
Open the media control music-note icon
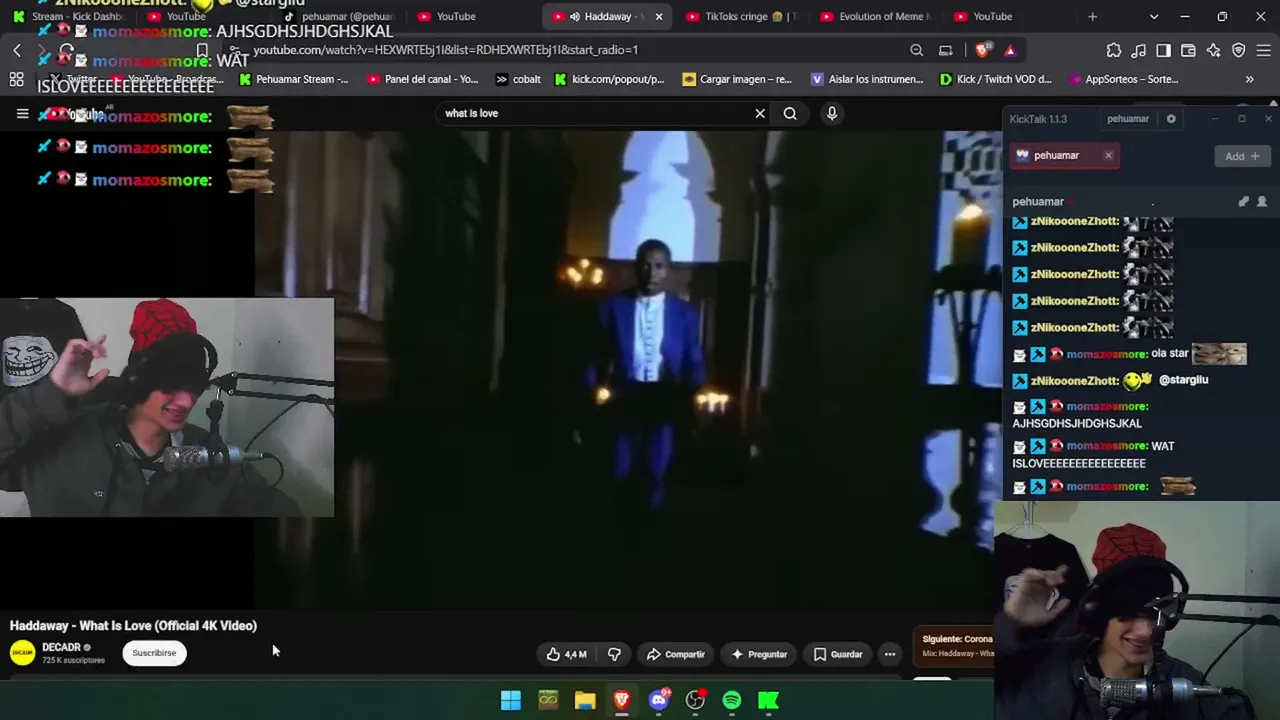[1139, 50]
